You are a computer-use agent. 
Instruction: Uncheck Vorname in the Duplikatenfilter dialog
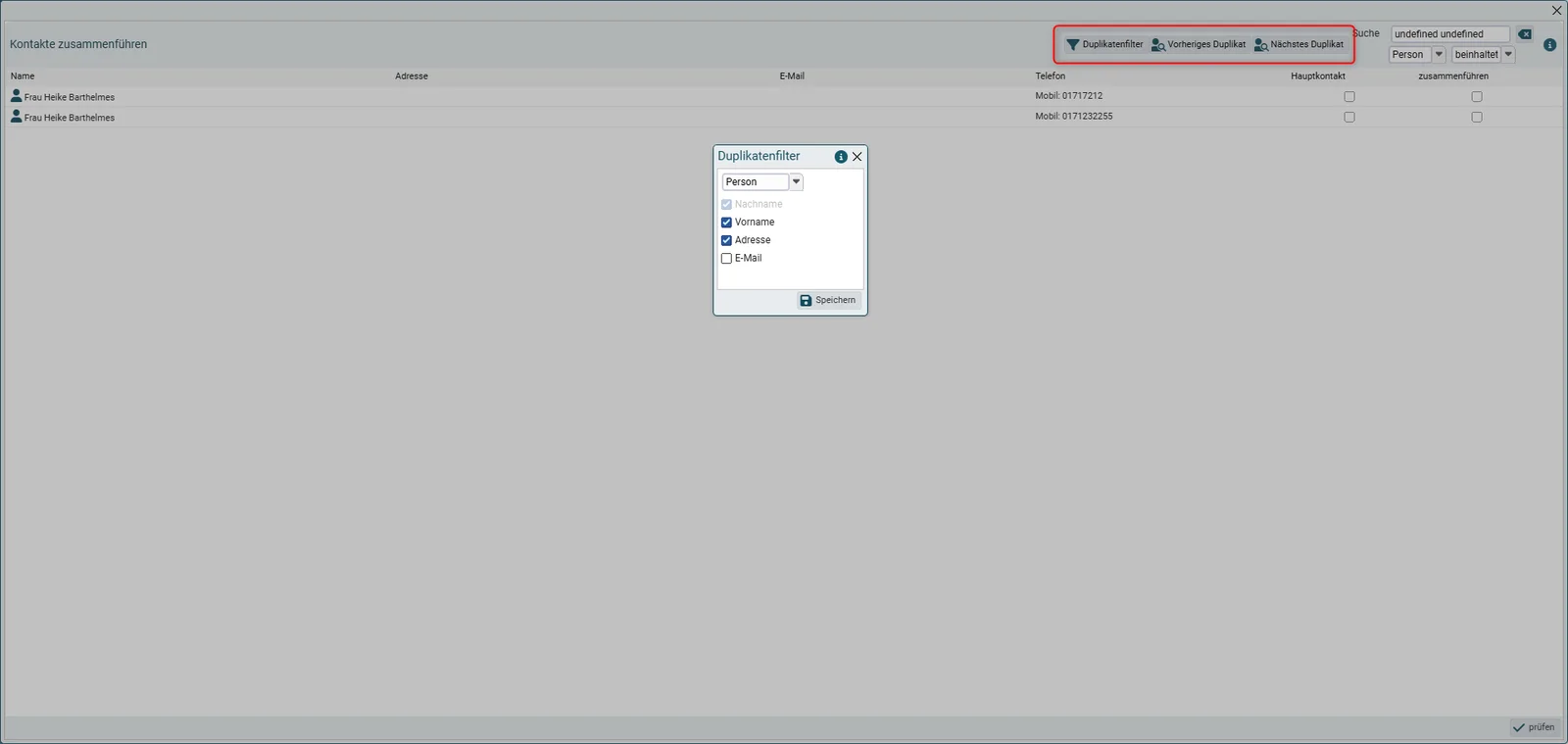(x=726, y=223)
